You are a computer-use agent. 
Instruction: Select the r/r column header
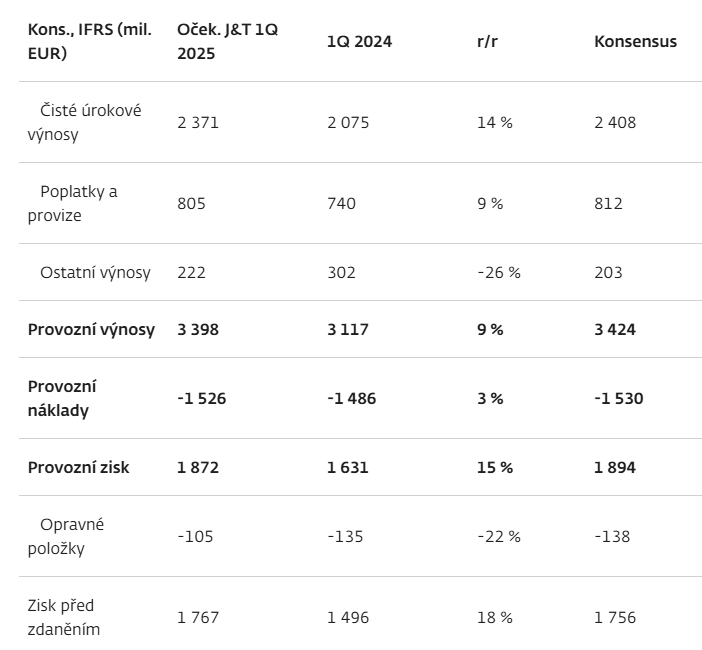[x=490, y=41]
